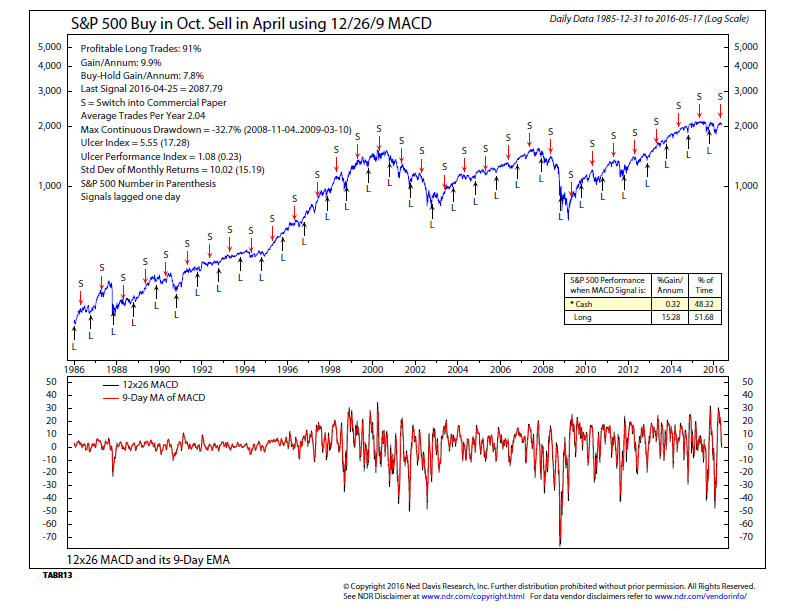This screenshot has height=611, width=789.
Task: Select 'Last Signal 2016-04-25 = 2087.79' line
Action: pyautogui.click(x=151, y=89)
